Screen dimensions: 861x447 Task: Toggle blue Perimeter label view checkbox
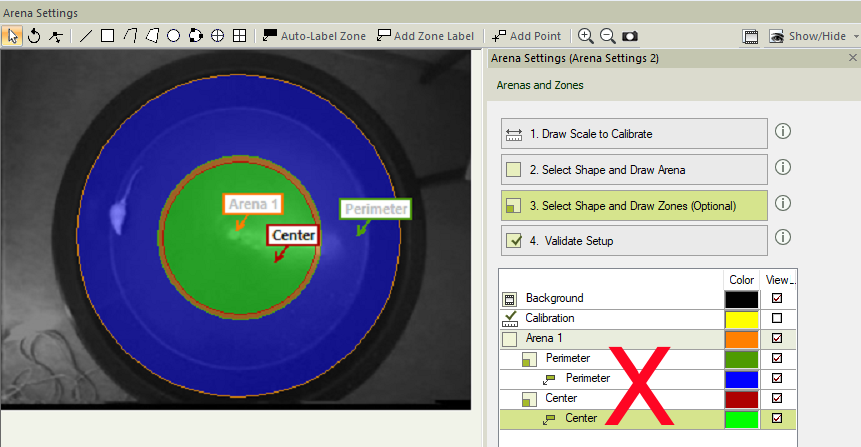776,378
